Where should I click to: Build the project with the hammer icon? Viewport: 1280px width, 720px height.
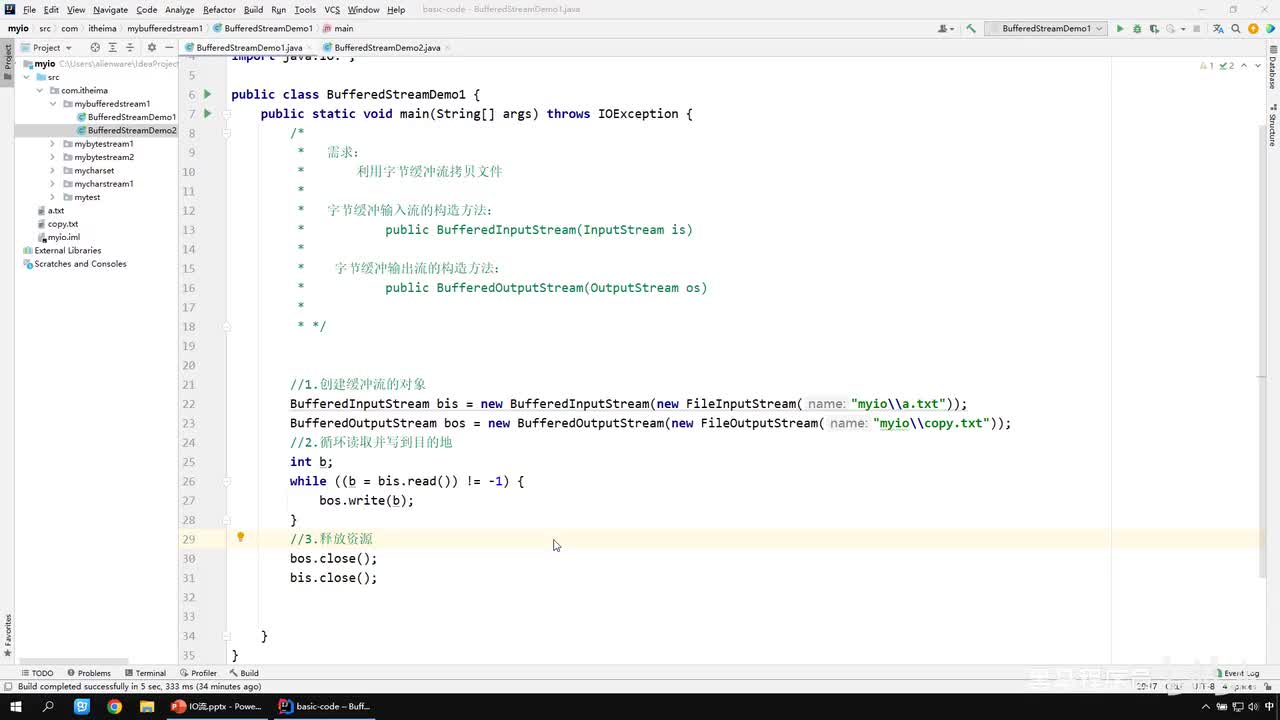[x=970, y=29]
